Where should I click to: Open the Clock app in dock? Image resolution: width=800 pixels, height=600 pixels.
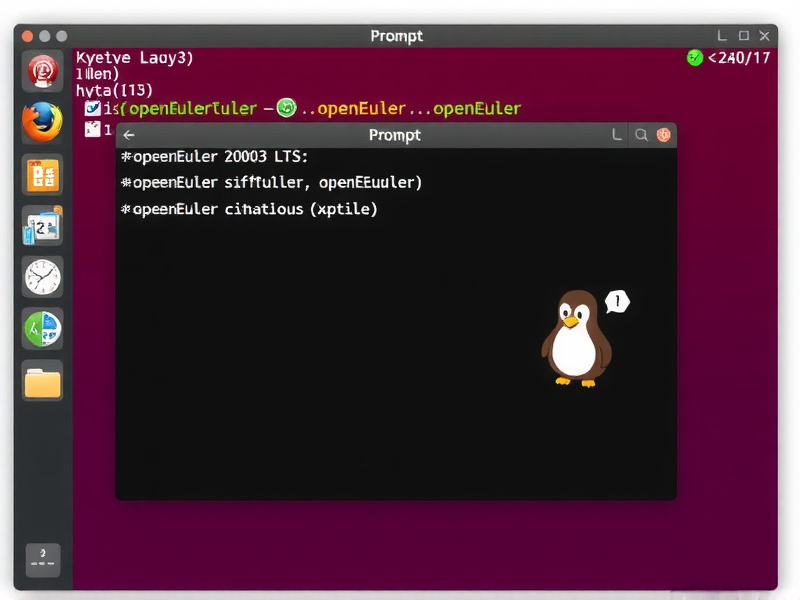click(42, 276)
